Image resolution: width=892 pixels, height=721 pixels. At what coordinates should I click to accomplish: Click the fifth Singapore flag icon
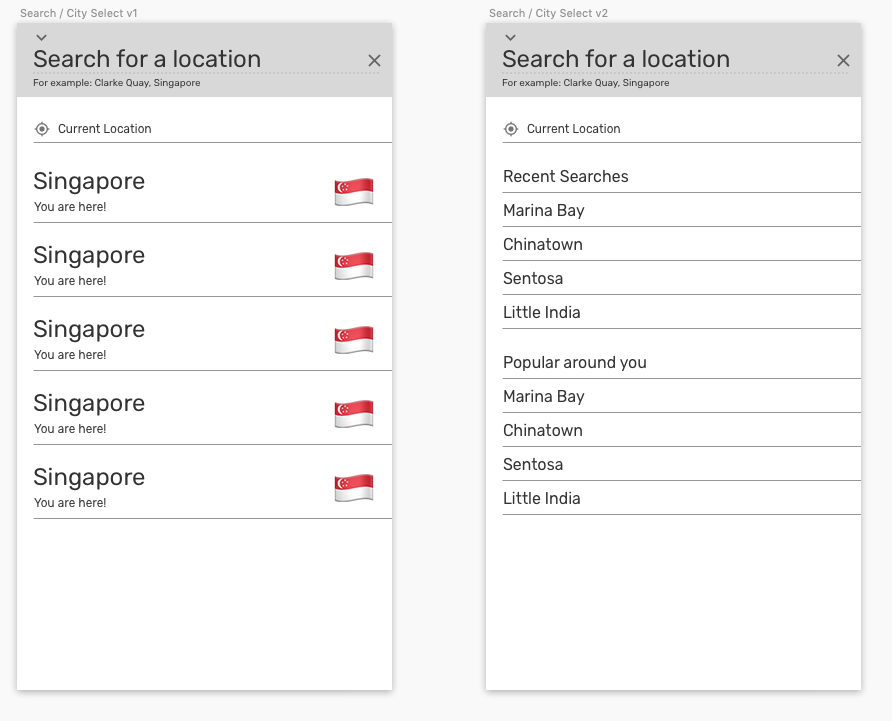354,487
